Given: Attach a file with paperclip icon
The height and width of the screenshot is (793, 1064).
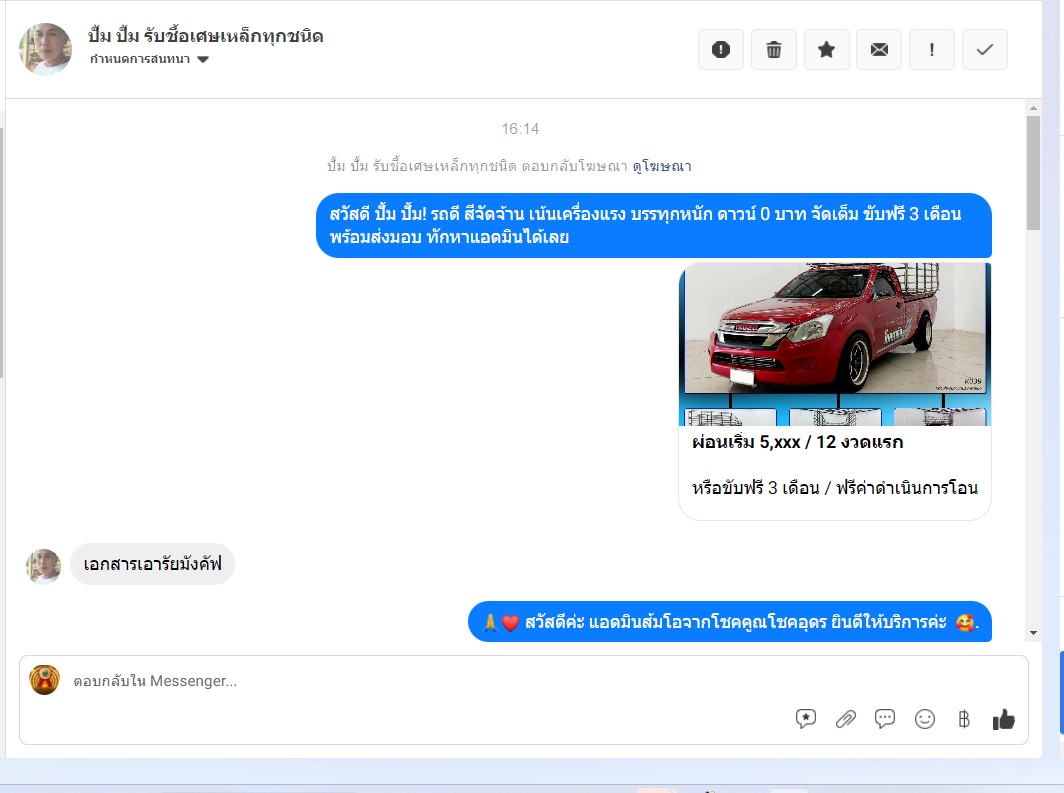Looking at the screenshot, I should pyautogui.click(x=846, y=719).
